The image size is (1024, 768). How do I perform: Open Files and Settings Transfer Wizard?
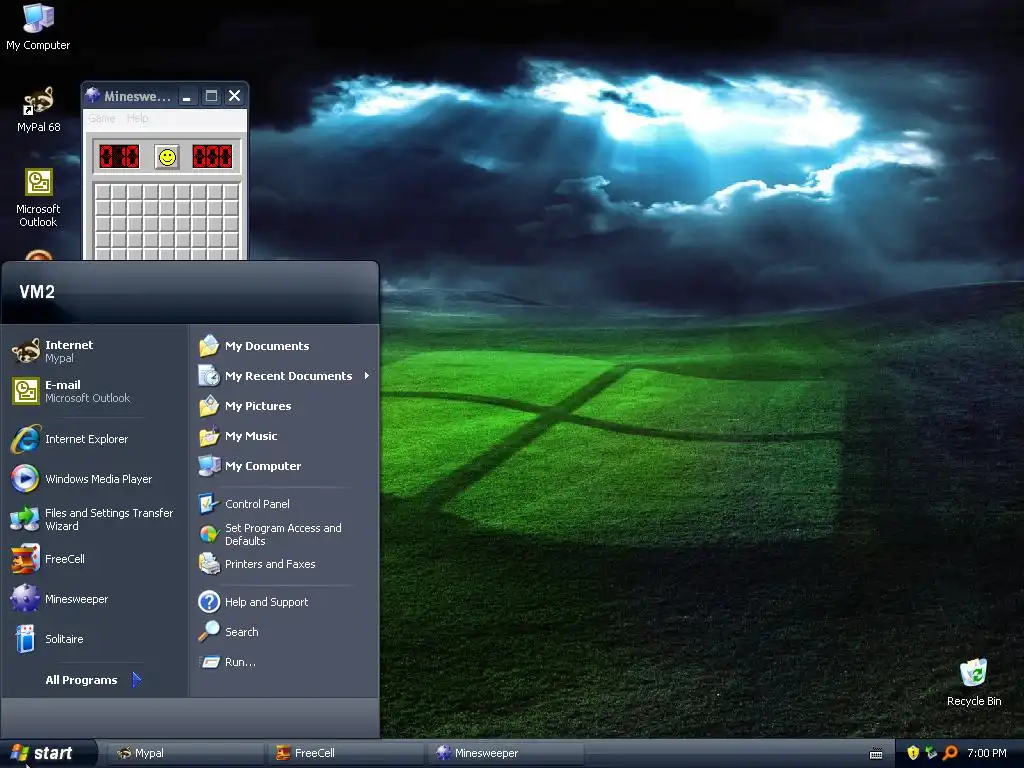95,519
